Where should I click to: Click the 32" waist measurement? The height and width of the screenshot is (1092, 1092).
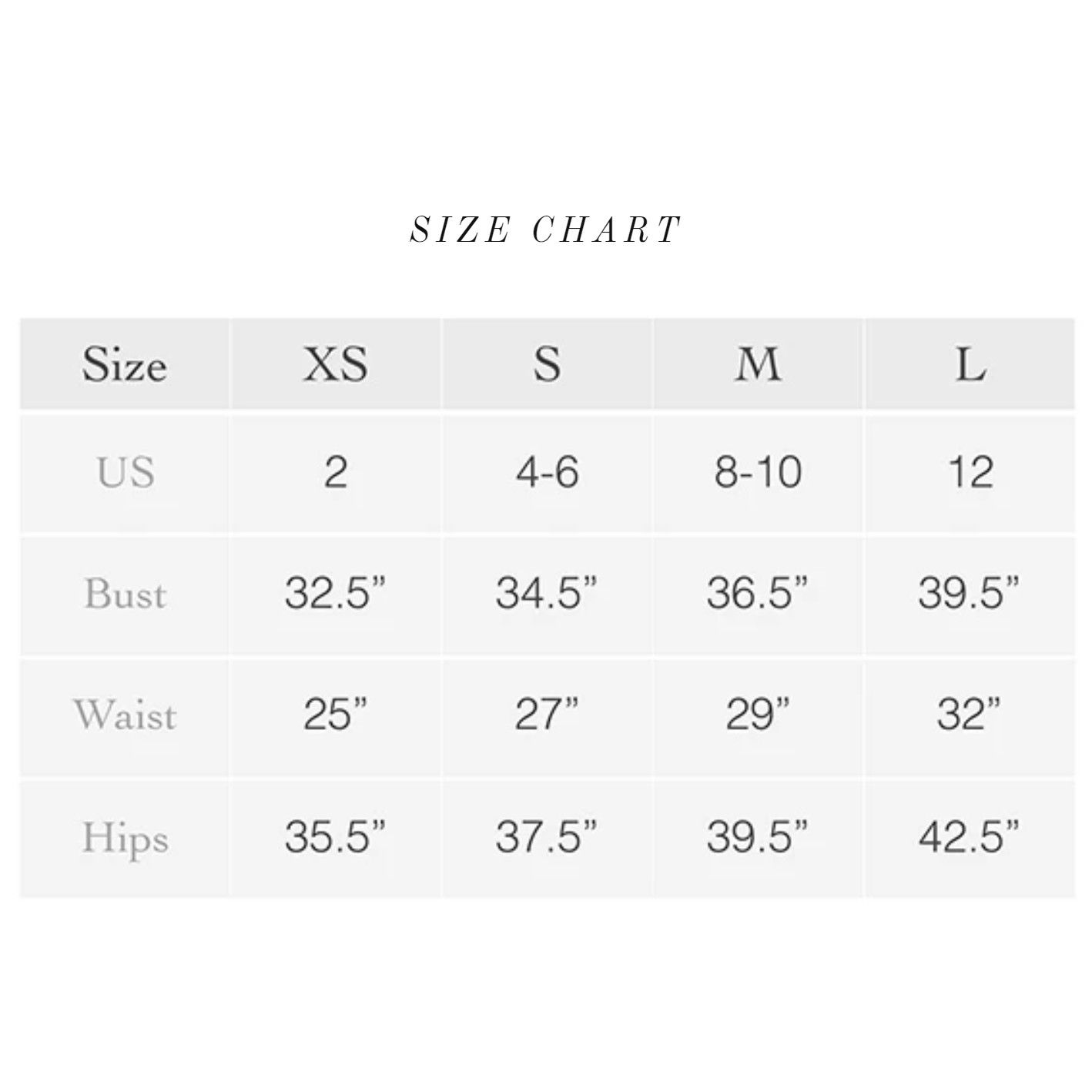click(970, 715)
